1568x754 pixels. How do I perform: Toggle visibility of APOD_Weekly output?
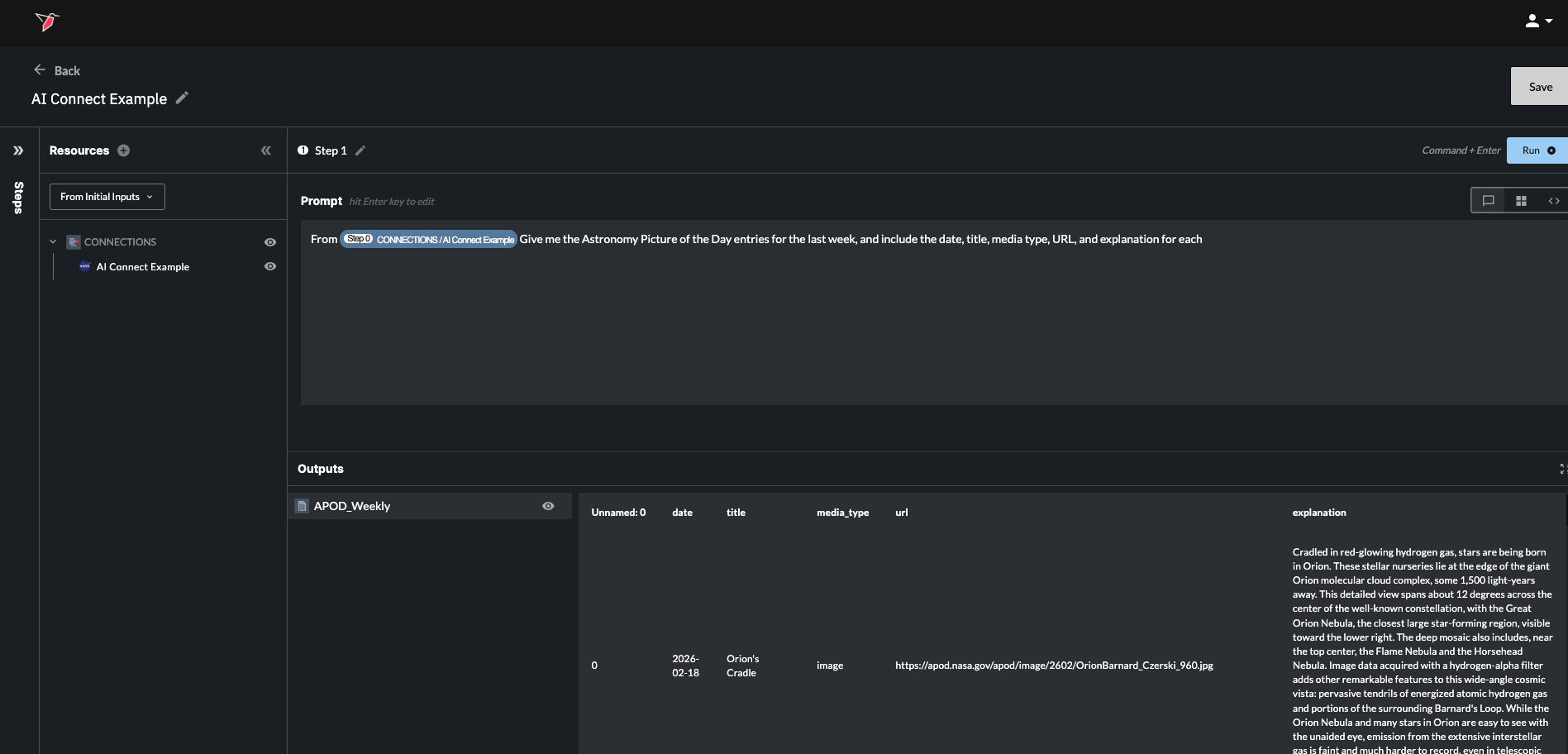548,506
